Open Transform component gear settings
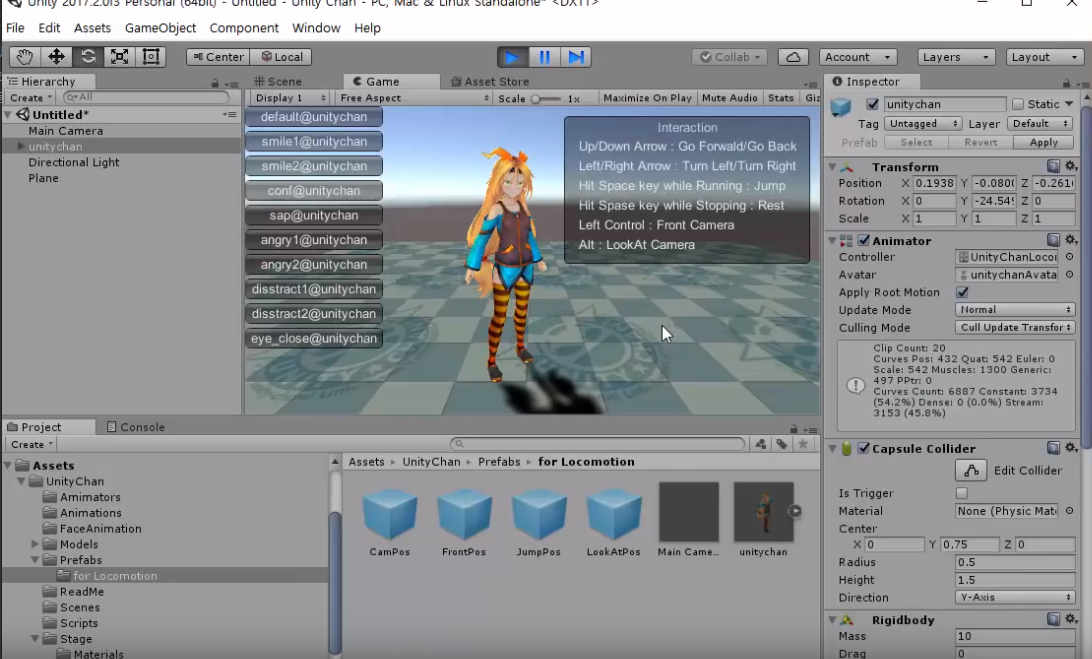The width and height of the screenshot is (1092, 659). [1071, 166]
